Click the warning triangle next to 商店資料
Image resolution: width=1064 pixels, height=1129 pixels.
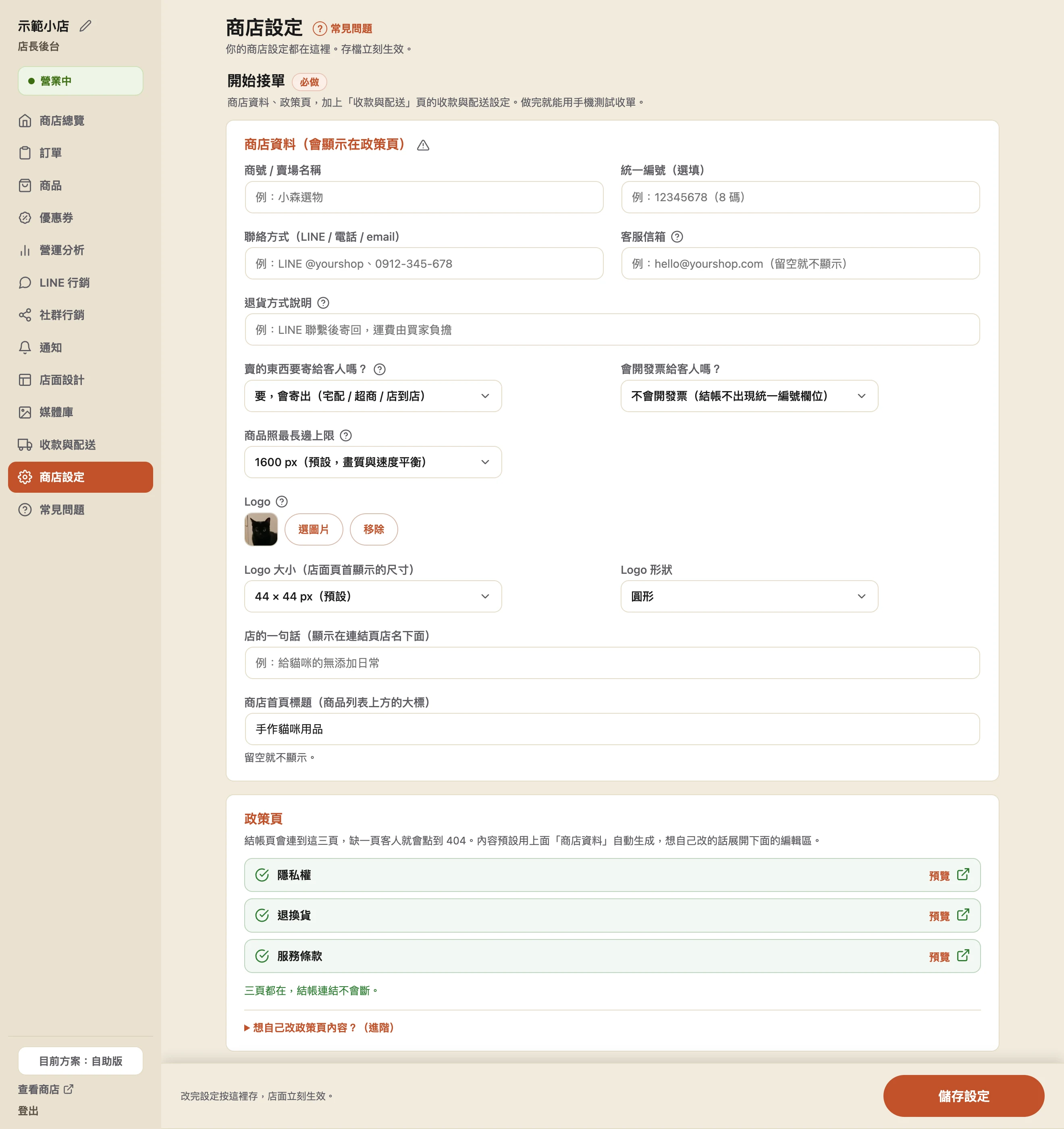423,146
